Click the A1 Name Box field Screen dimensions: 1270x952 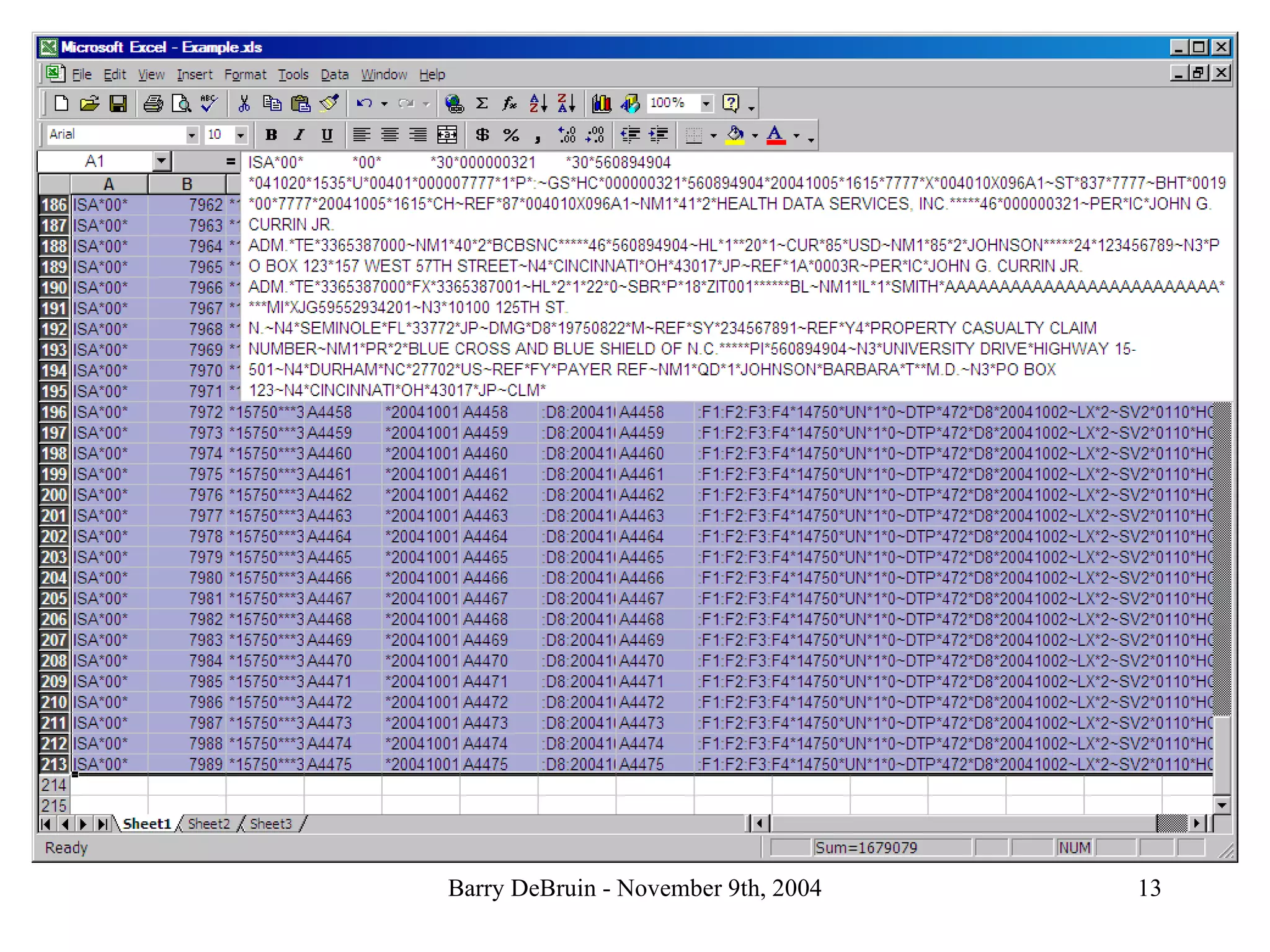coord(95,162)
